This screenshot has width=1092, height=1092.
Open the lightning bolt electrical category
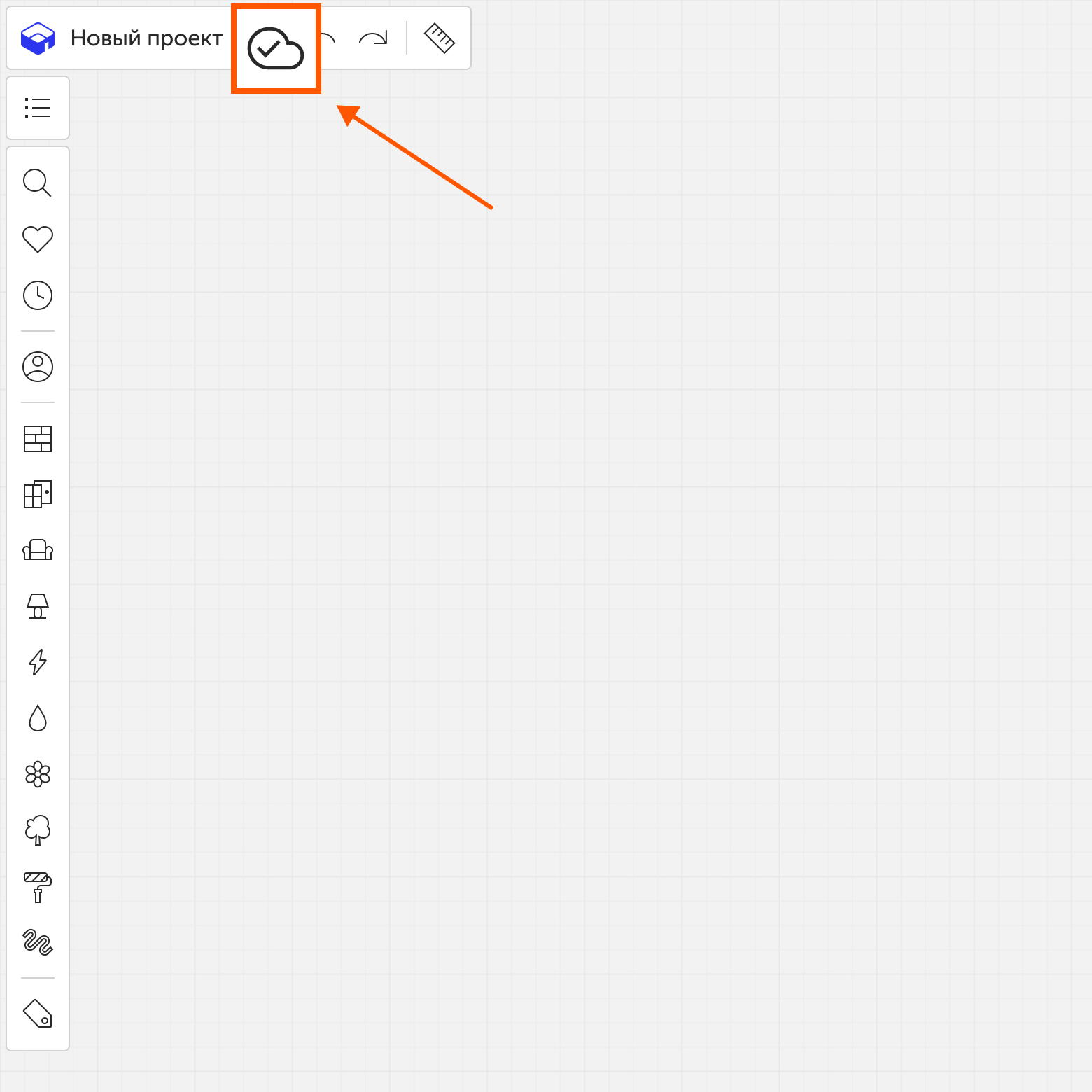tap(38, 661)
